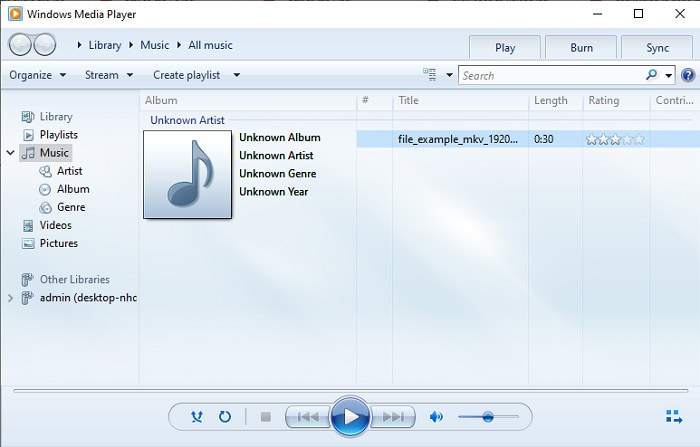
Task: Click the search magnifier icon
Action: (651, 75)
